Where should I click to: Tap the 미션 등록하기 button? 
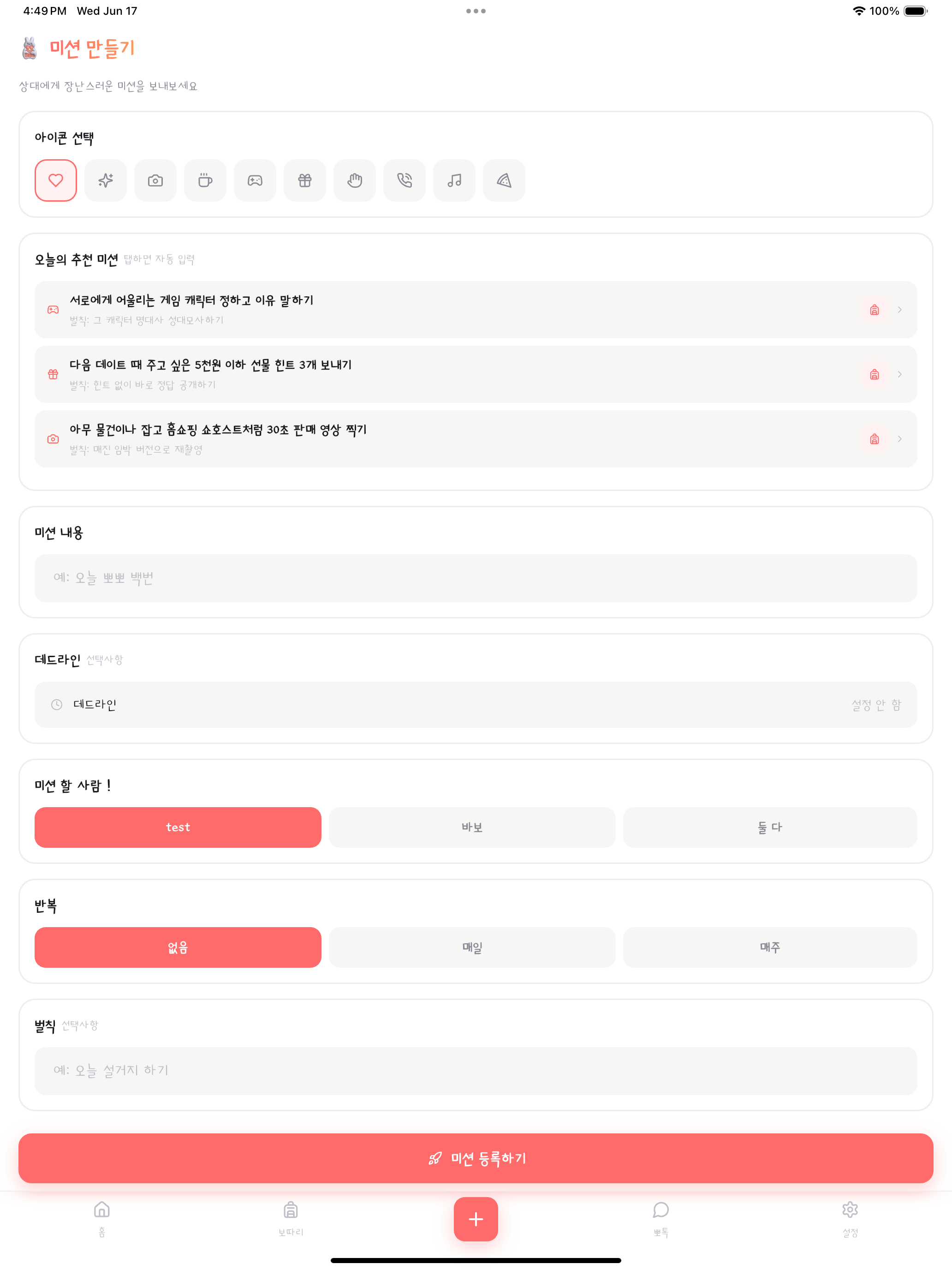point(476,1158)
